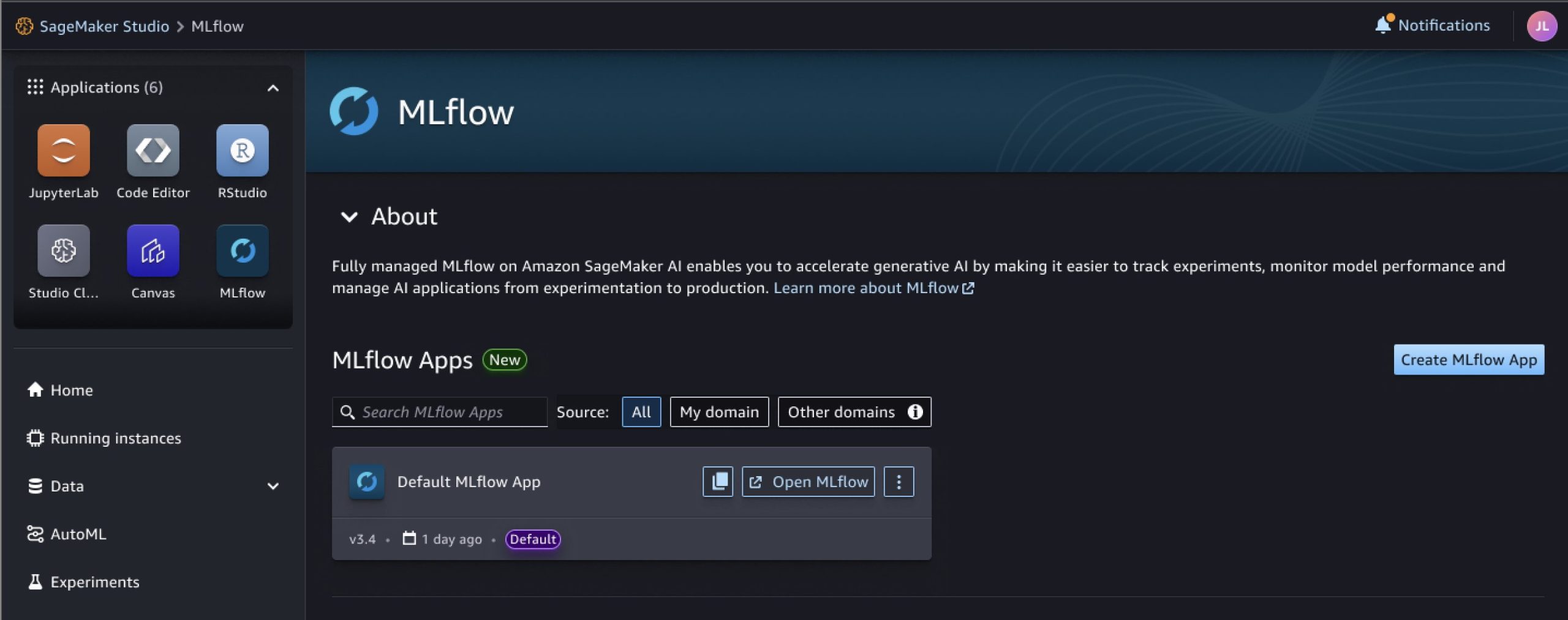Launch the Code Editor app
Screen dimensions: 1568x620
153,149
